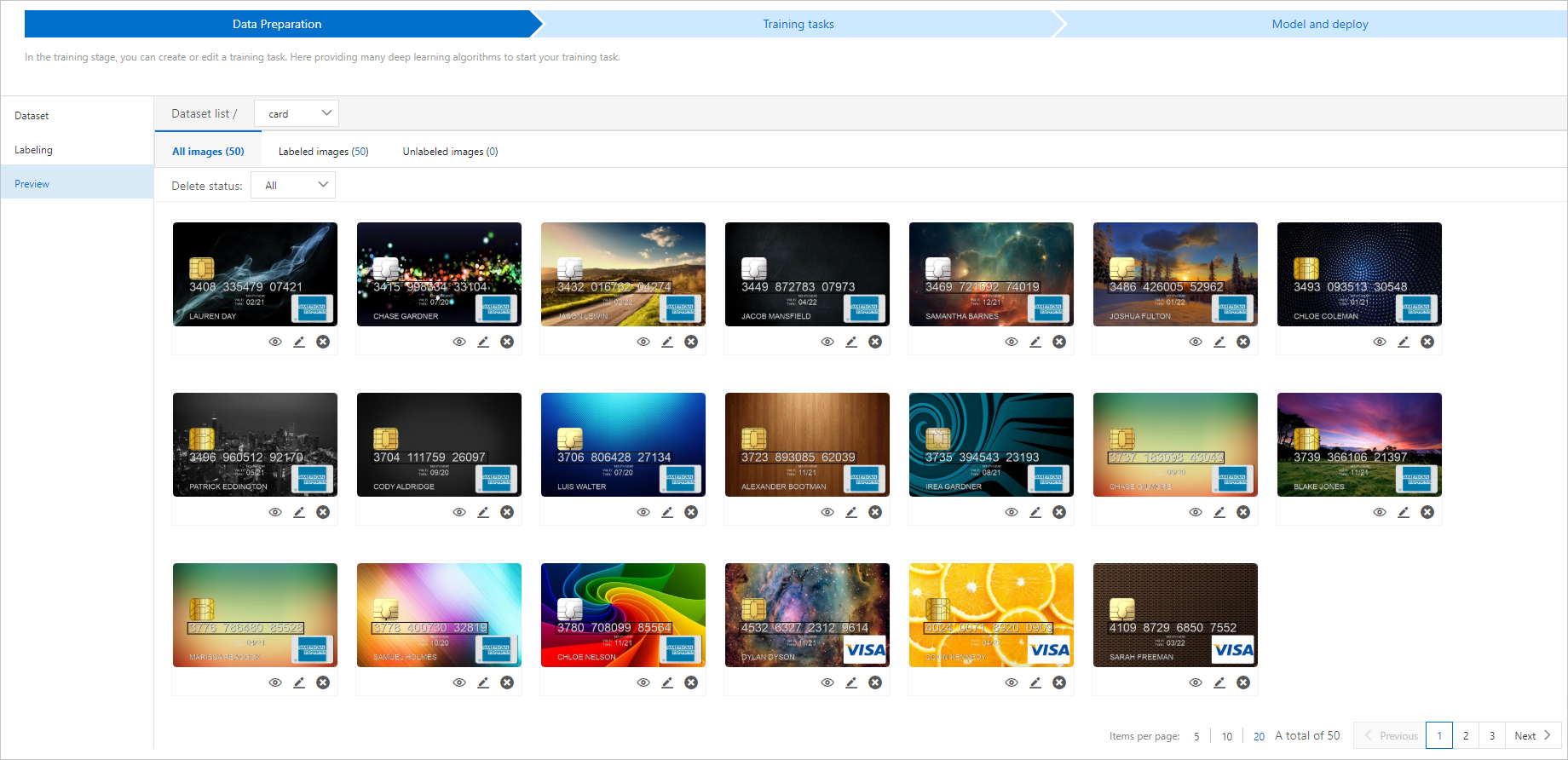This screenshot has height=760, width=1568.
Task: Open Dataset in the sidebar
Action: click(x=77, y=115)
